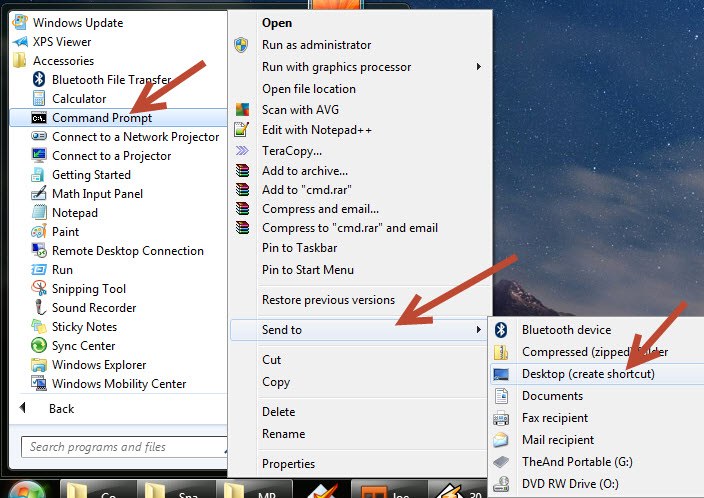
Task: Choose Pin to Start Menu
Action: pos(308,270)
